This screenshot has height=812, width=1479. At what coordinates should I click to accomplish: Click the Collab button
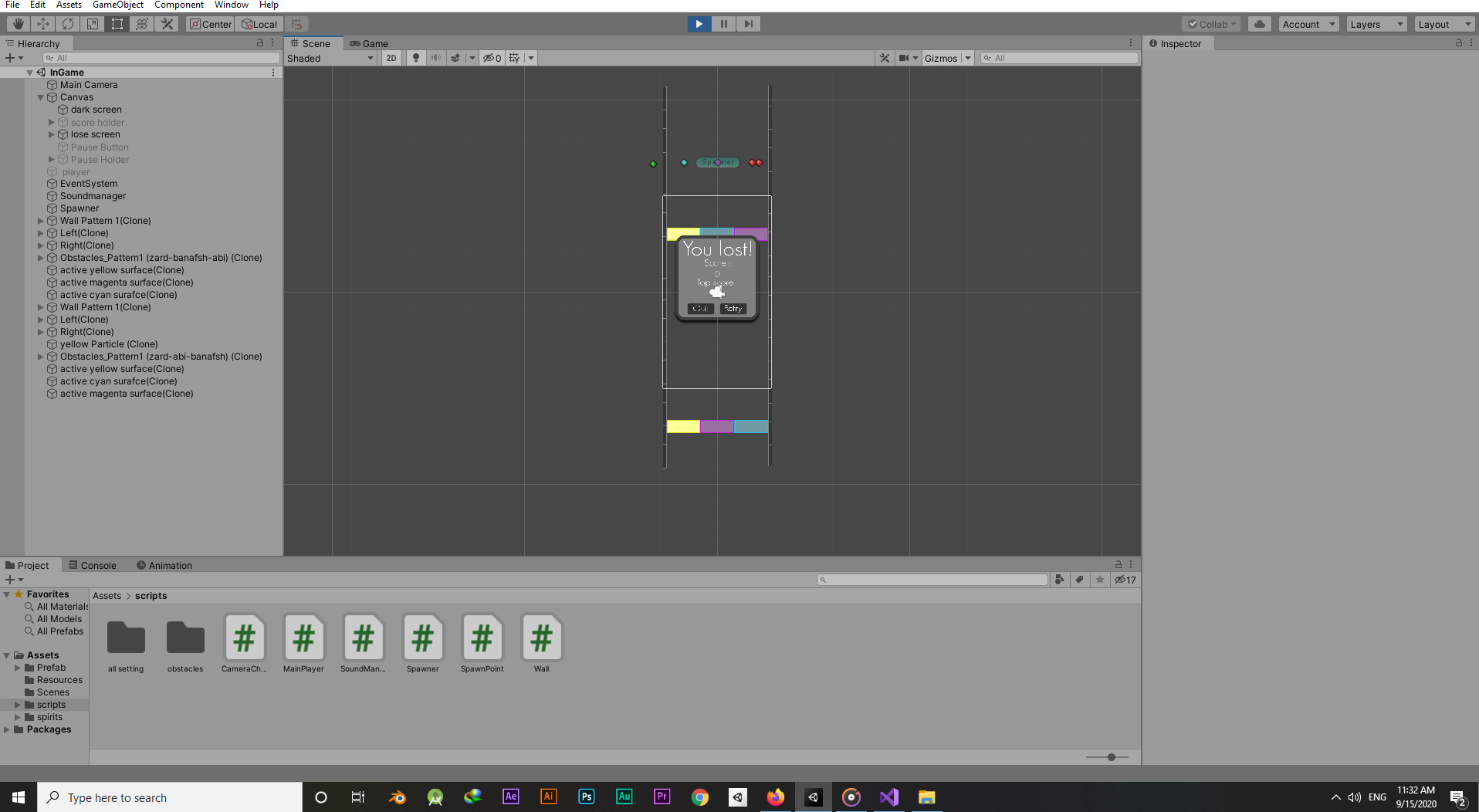pos(1212,24)
